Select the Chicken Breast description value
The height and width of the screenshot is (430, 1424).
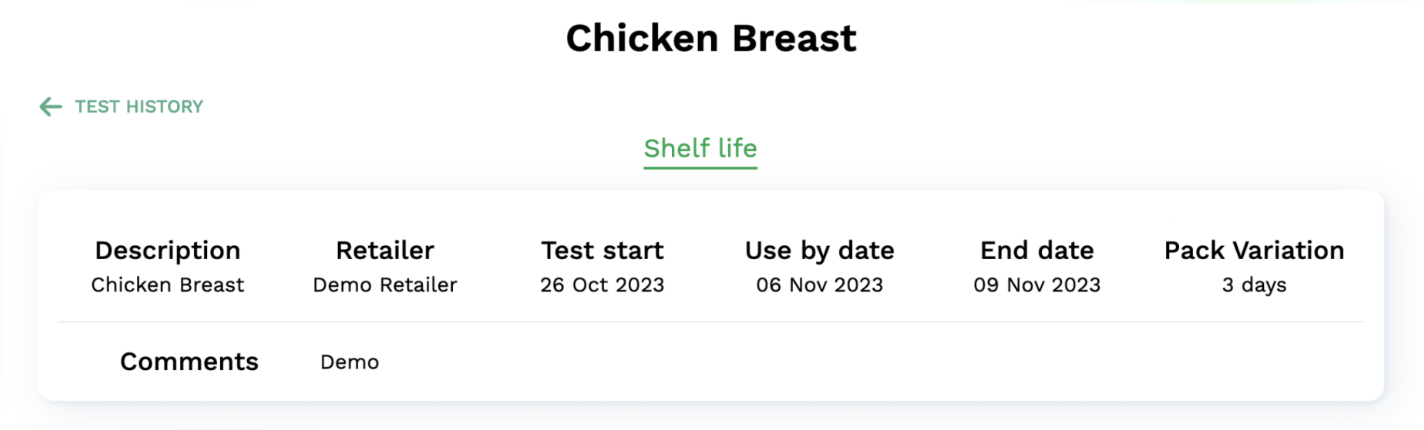point(167,285)
